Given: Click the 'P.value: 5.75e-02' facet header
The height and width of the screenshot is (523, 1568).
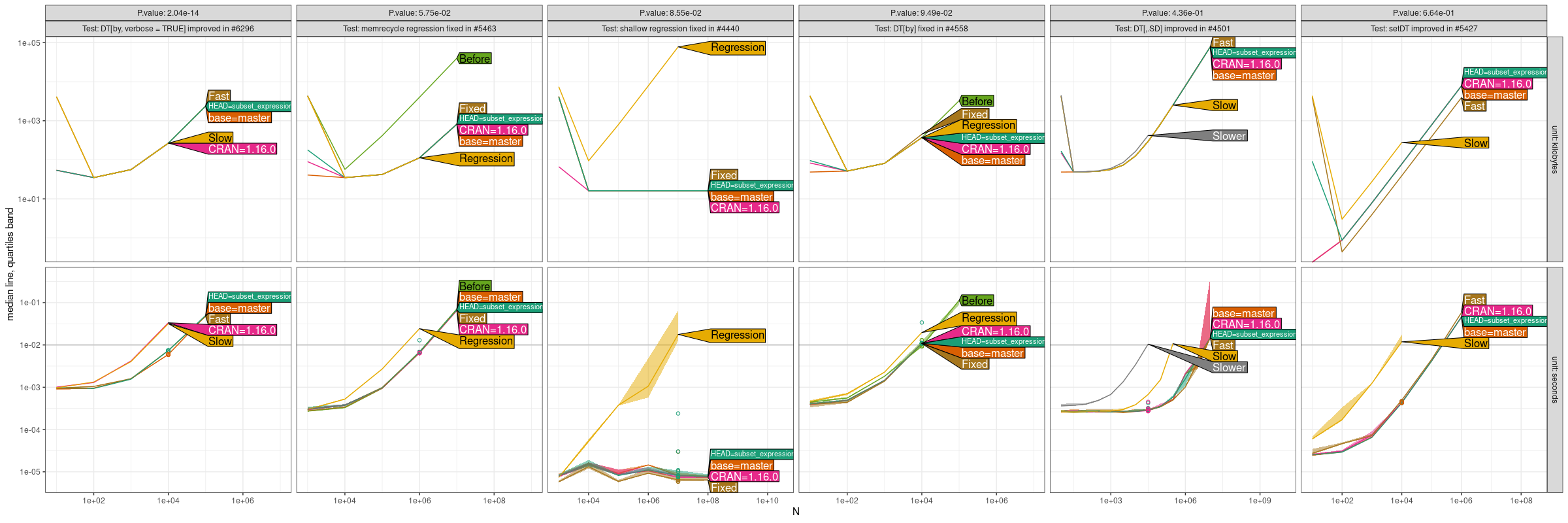Looking at the screenshot, I should 419,13.
